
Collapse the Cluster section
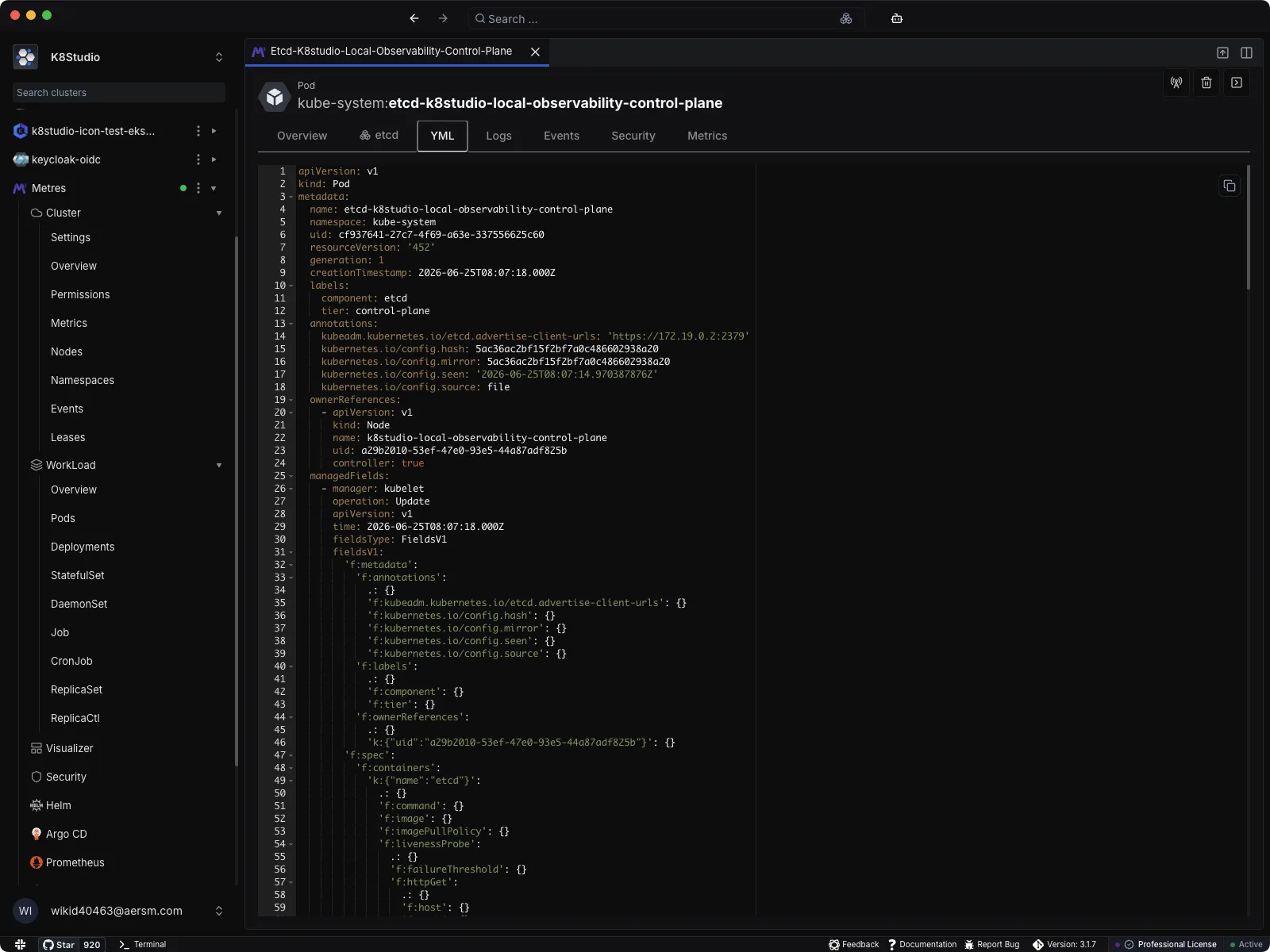pos(219,213)
